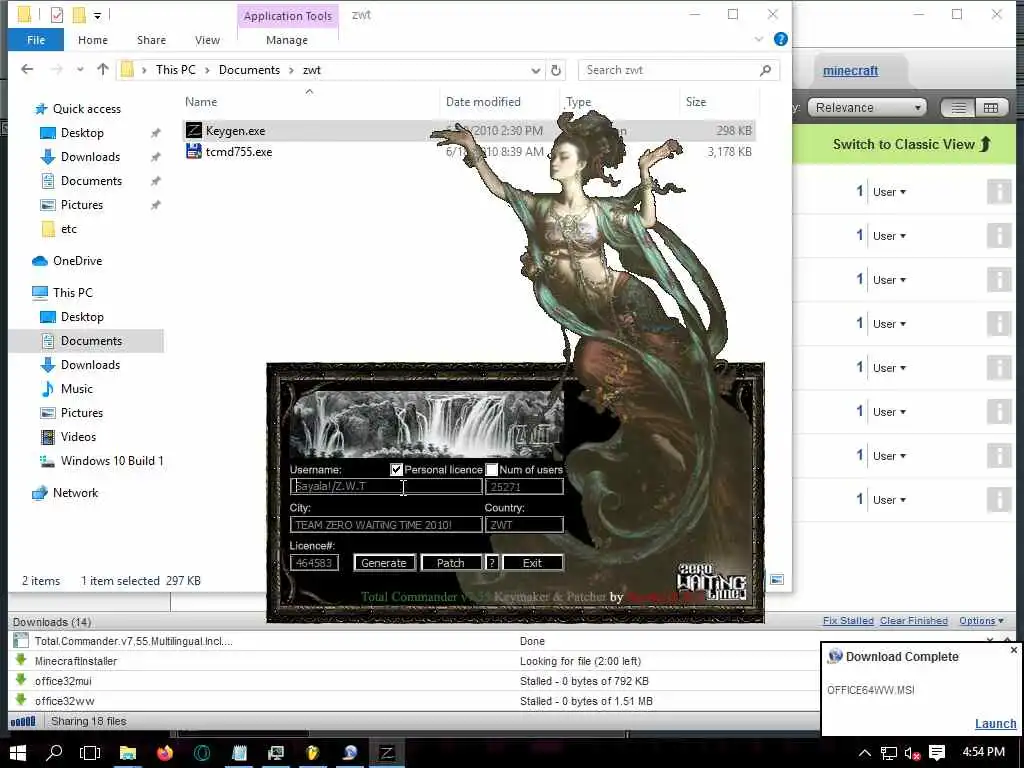Expand the This PC breadcrumb arrow
1024x768 pixels.
click(207, 70)
